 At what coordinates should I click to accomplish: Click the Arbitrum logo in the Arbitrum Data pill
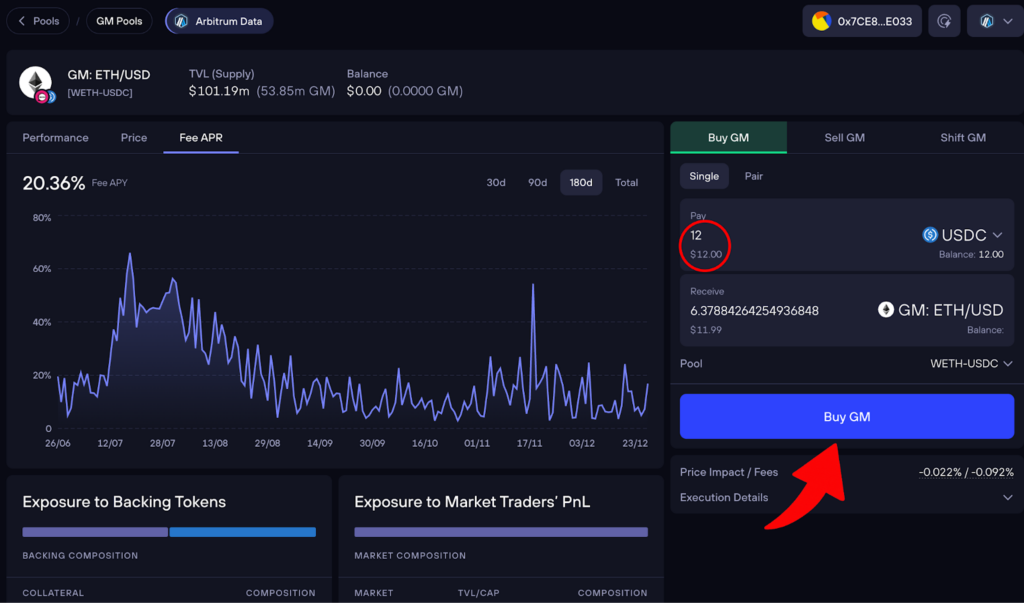[180, 21]
